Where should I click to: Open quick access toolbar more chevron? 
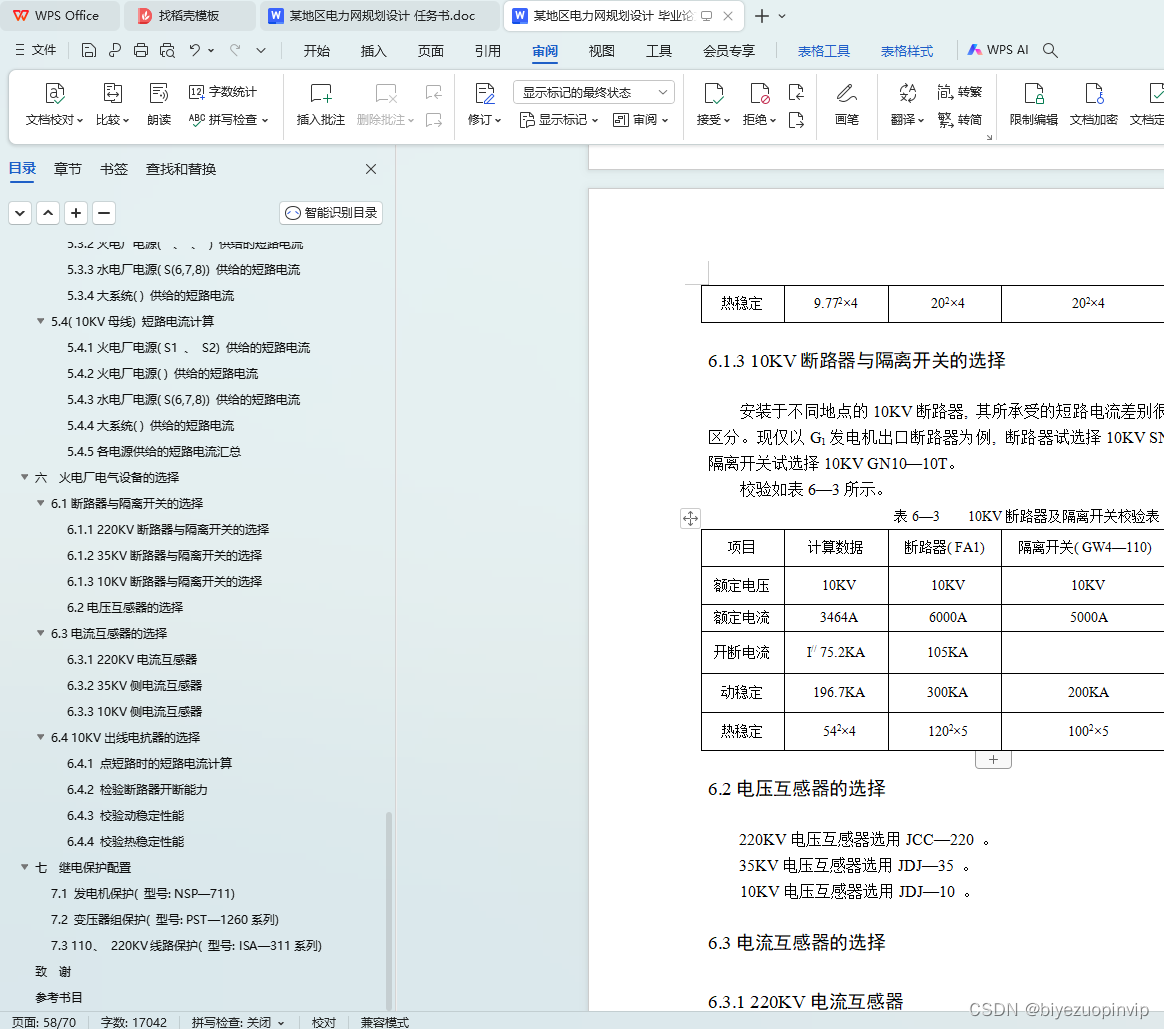coord(261,50)
